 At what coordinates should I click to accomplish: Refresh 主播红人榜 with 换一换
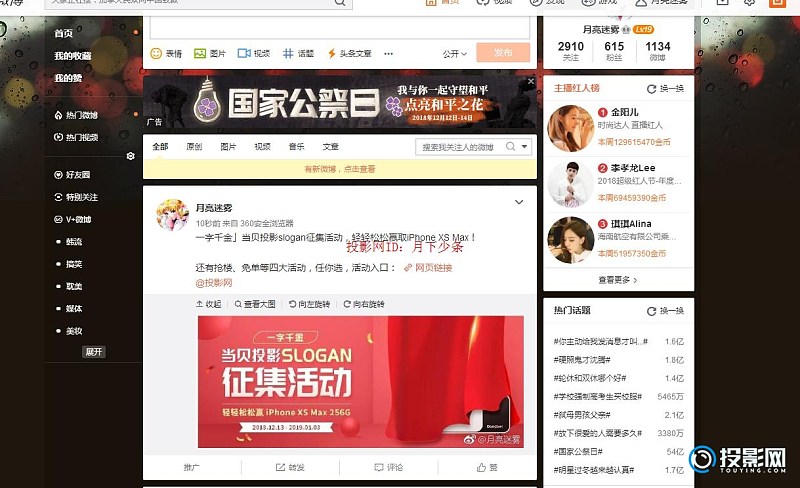[x=665, y=89]
